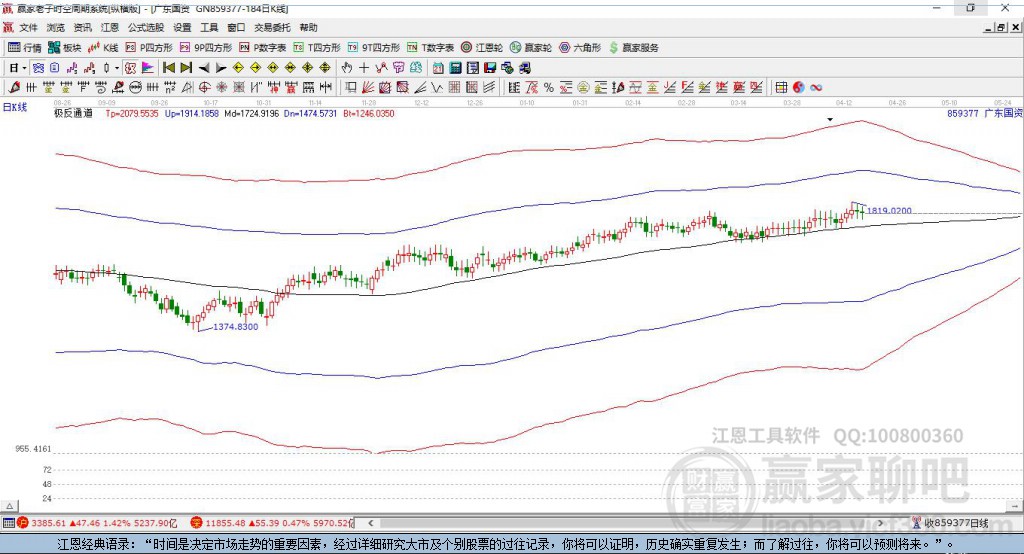Select the zigzag wave line tool
The height and width of the screenshot is (554, 1024).
pyautogui.click(x=436, y=87)
